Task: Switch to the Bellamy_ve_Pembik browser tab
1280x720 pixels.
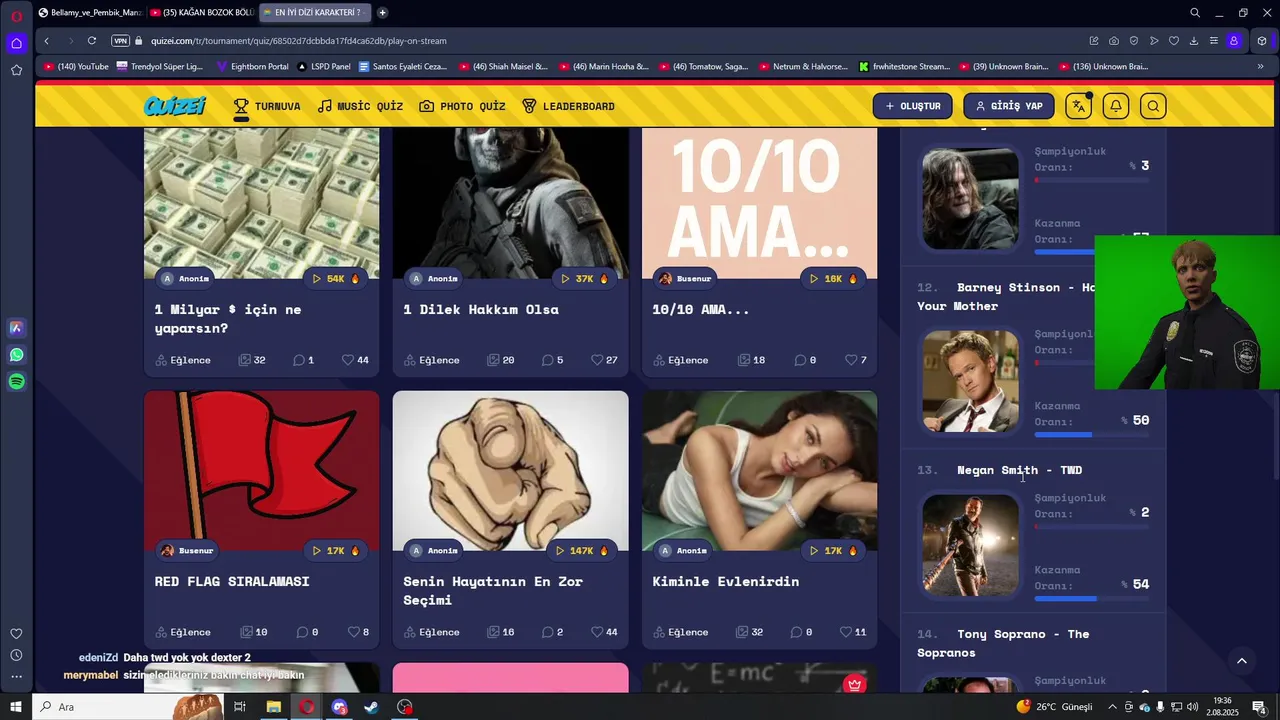Action: pos(90,13)
